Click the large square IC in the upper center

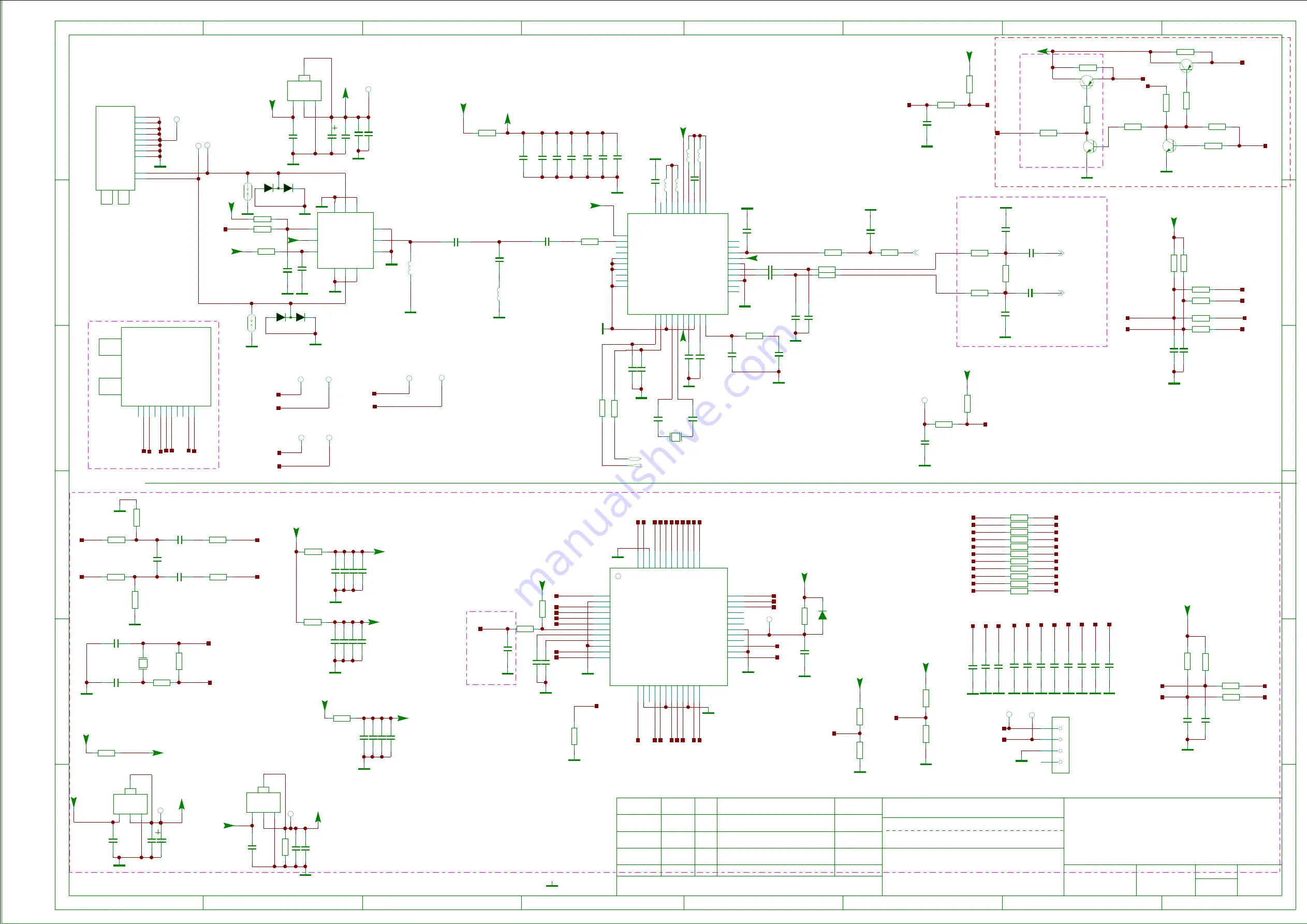(x=678, y=263)
